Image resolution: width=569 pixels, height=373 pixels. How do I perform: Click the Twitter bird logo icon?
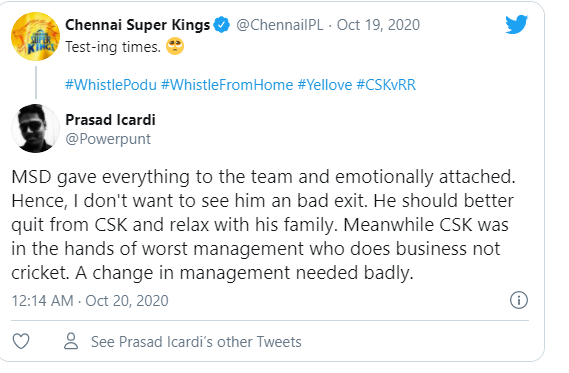(516, 24)
